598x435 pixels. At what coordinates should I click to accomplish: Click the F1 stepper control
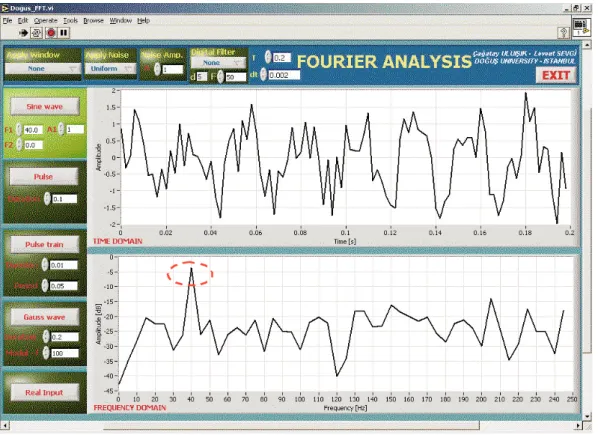point(19,130)
